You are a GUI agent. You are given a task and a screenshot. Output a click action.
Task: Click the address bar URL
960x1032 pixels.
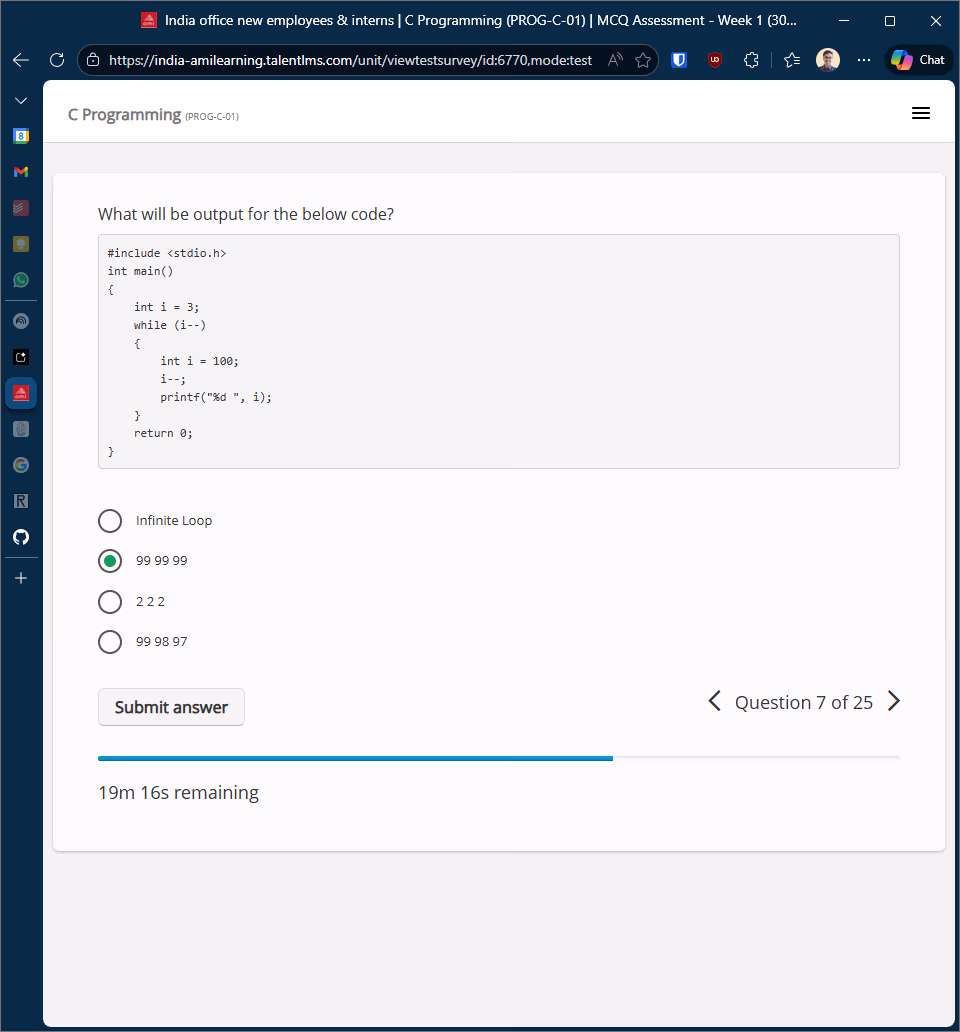pyautogui.click(x=350, y=60)
